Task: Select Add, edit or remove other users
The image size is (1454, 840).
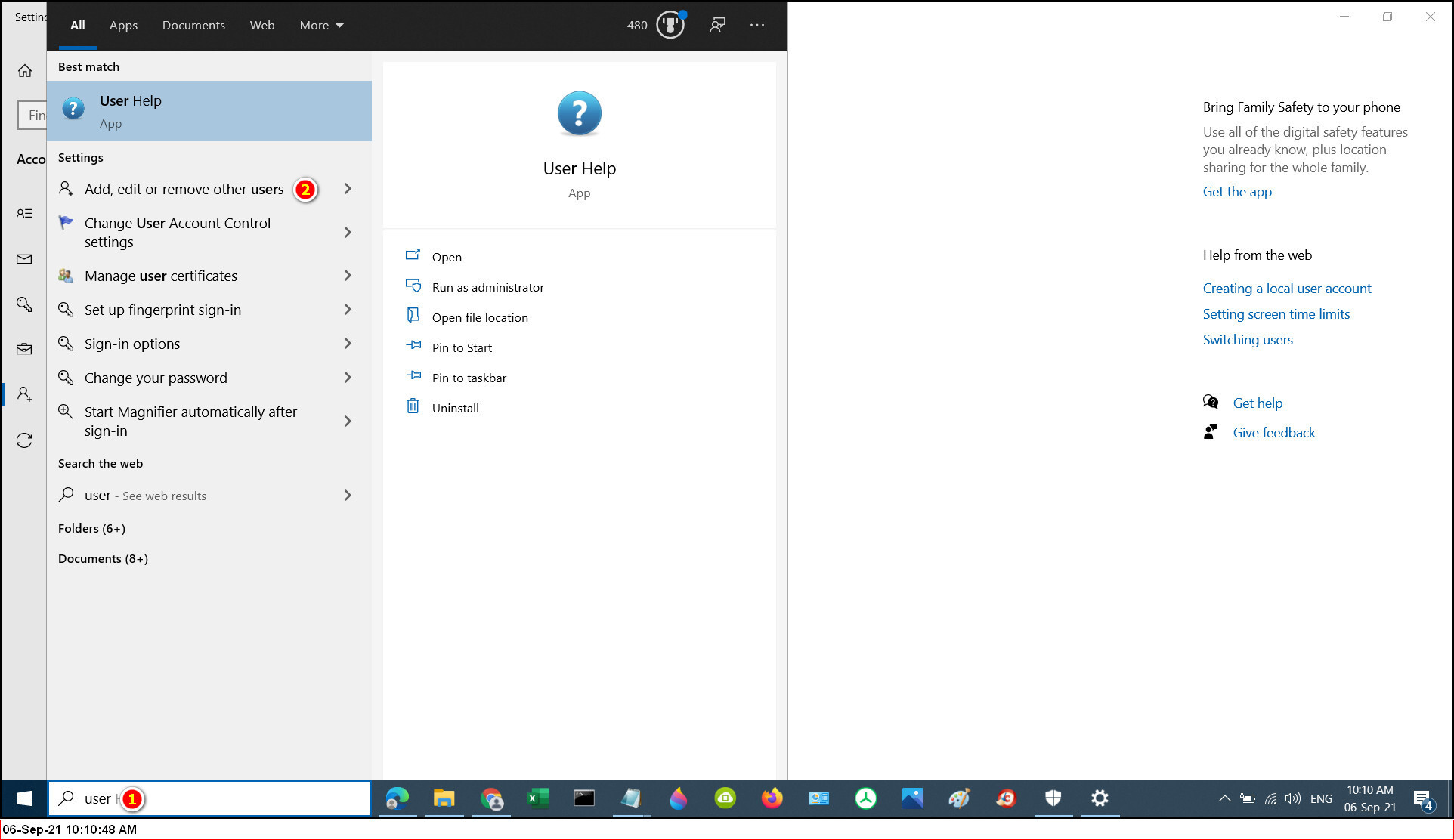Action: [184, 189]
